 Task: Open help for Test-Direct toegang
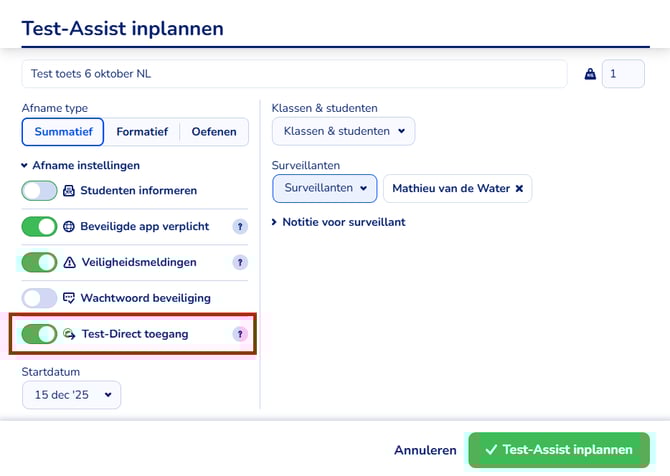point(240,334)
